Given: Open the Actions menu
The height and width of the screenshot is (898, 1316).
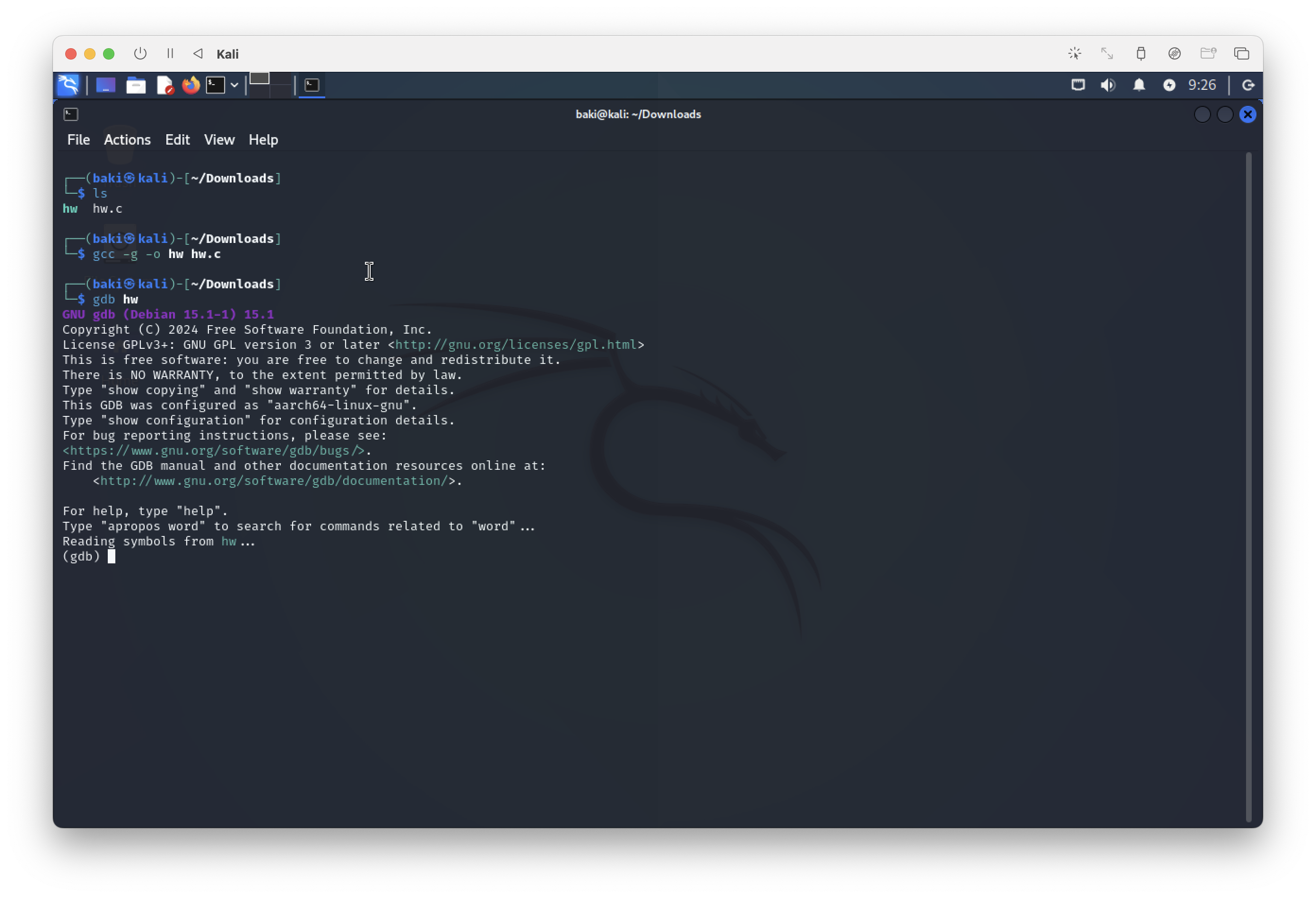Looking at the screenshot, I should coord(127,140).
